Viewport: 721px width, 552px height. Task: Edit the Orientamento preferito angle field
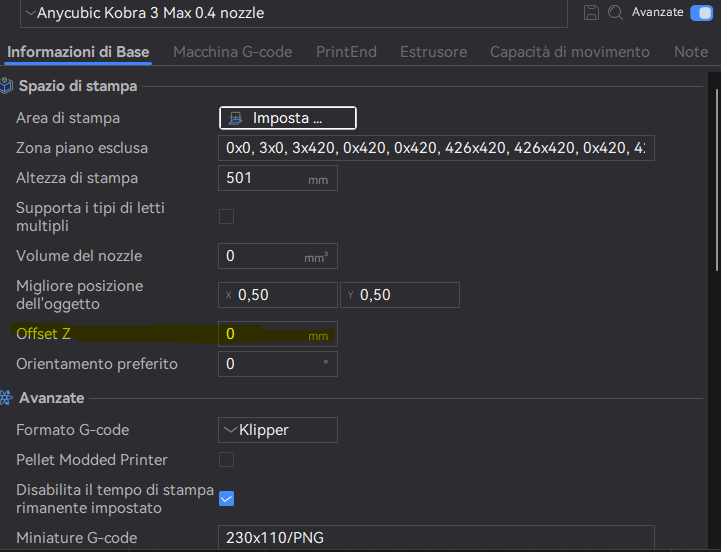coord(278,364)
